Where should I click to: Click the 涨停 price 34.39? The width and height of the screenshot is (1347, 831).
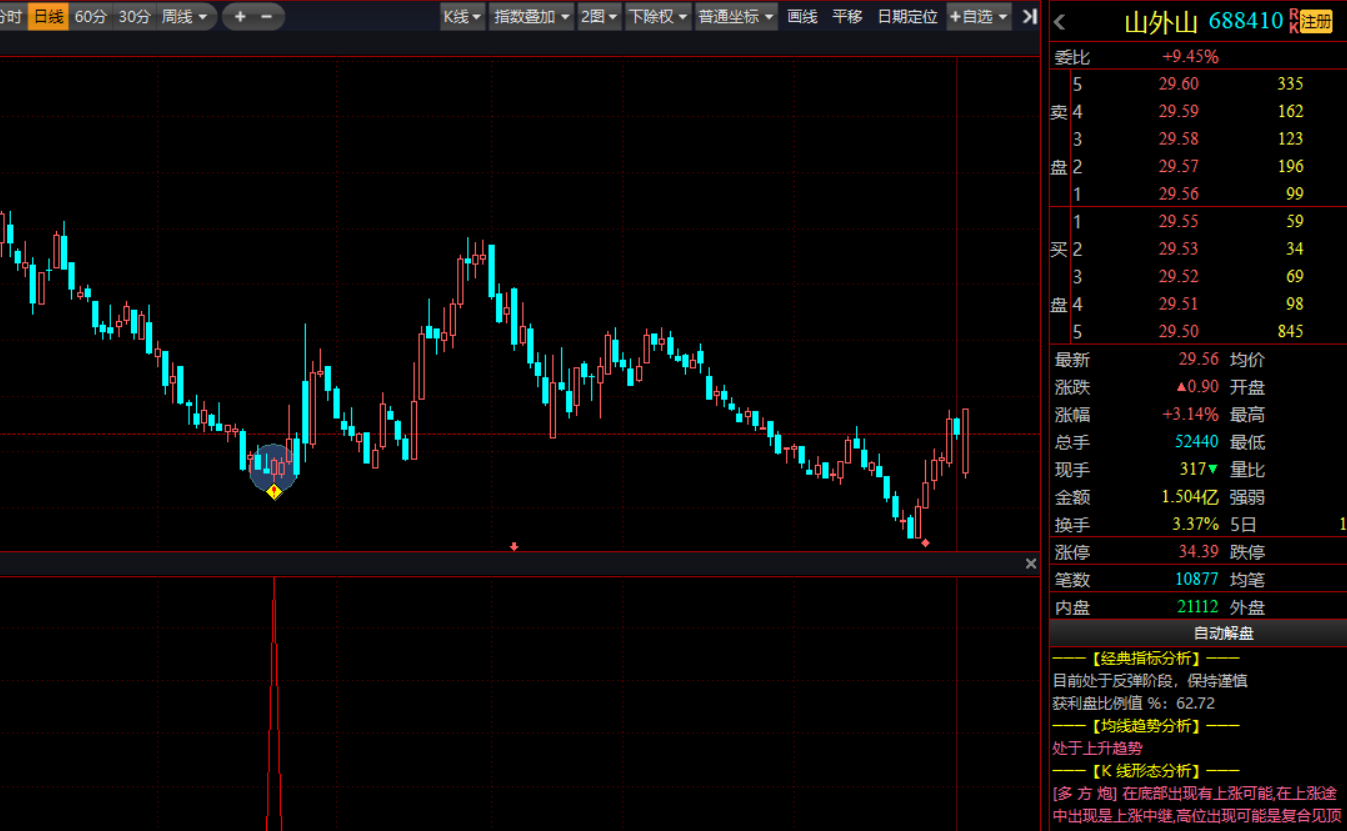(x=1198, y=552)
